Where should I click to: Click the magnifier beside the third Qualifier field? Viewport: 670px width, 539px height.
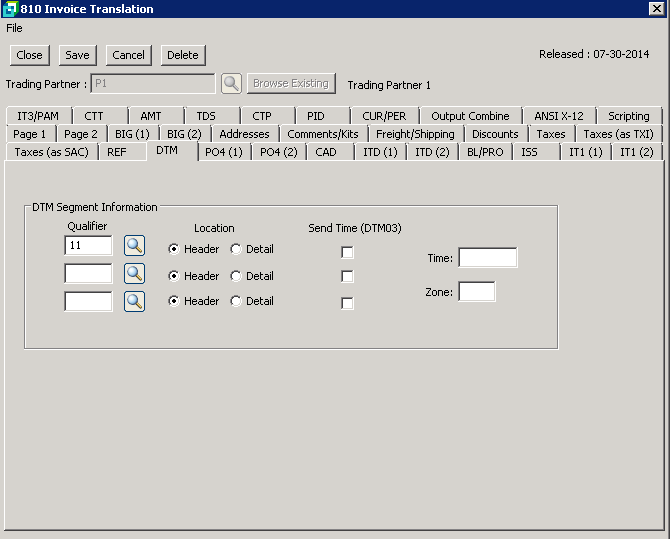tap(135, 301)
